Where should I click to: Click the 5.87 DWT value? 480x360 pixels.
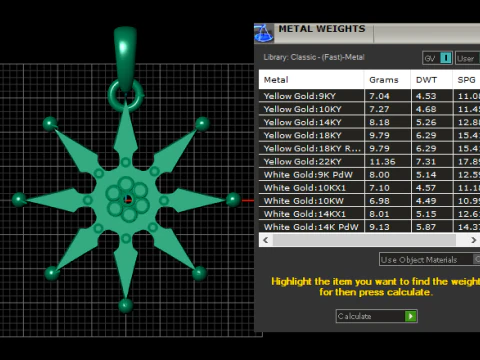coord(426,227)
